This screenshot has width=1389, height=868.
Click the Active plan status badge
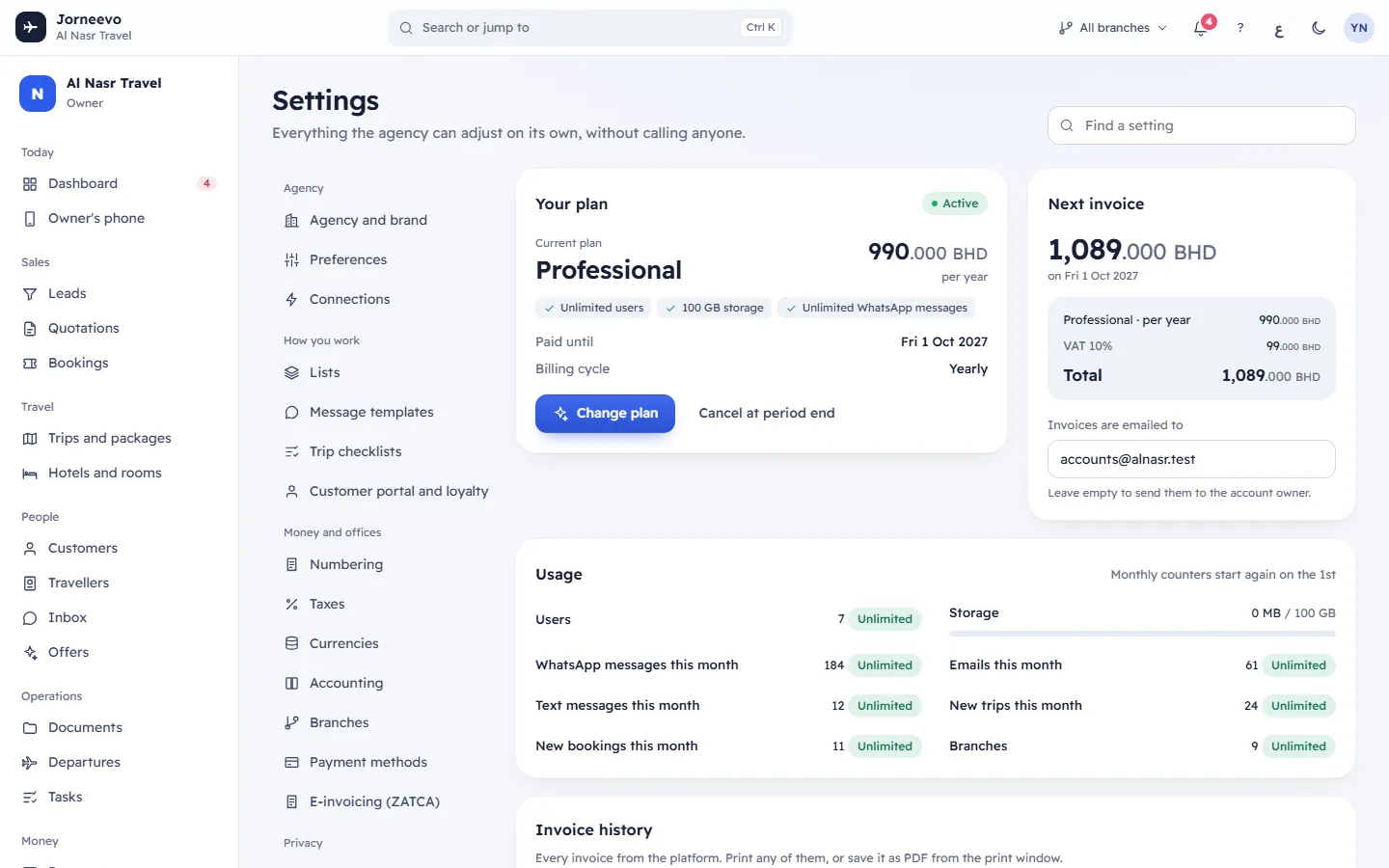point(955,203)
